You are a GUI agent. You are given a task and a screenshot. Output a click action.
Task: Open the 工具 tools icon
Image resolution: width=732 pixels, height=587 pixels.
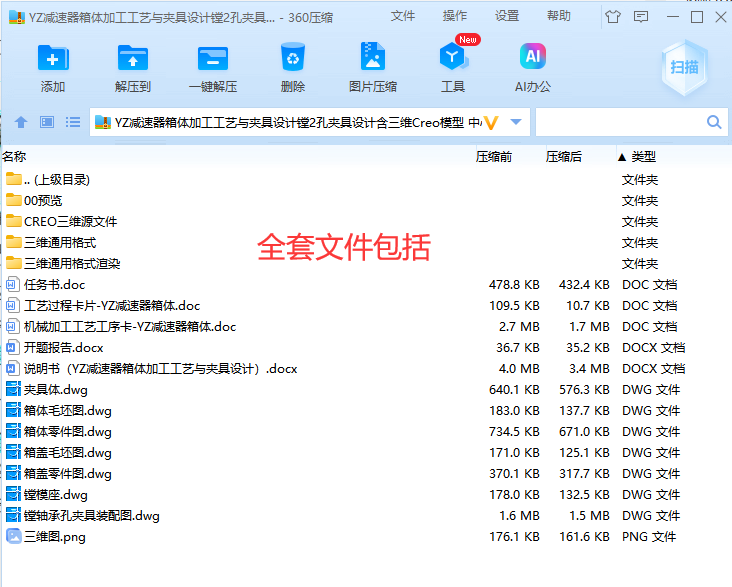click(453, 57)
